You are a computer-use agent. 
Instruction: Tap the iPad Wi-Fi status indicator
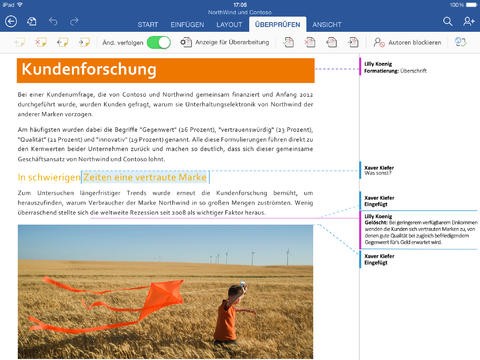click(x=12, y=5)
